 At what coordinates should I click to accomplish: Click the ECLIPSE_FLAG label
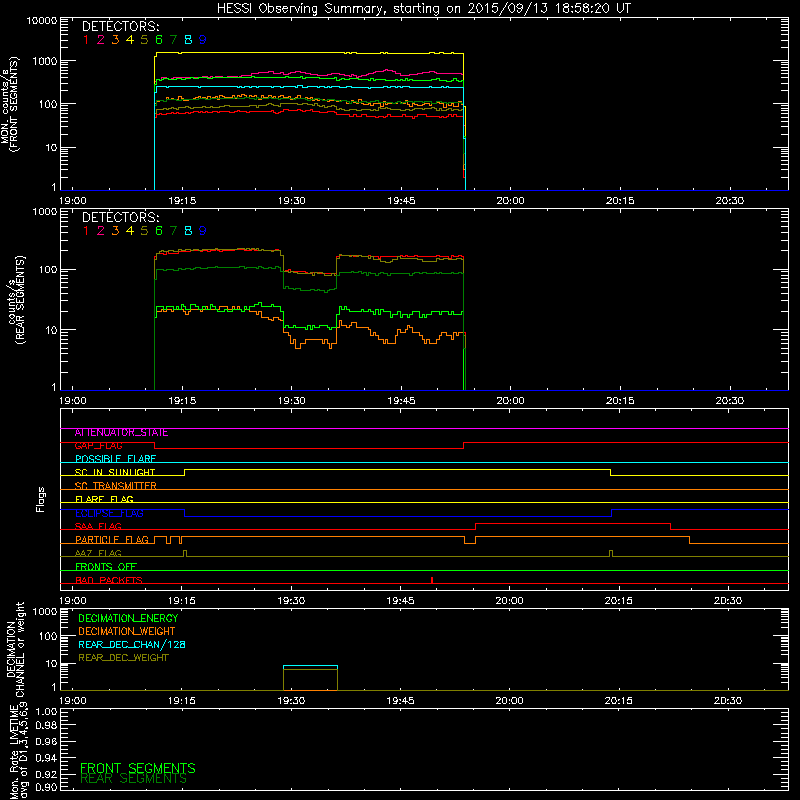[109, 513]
